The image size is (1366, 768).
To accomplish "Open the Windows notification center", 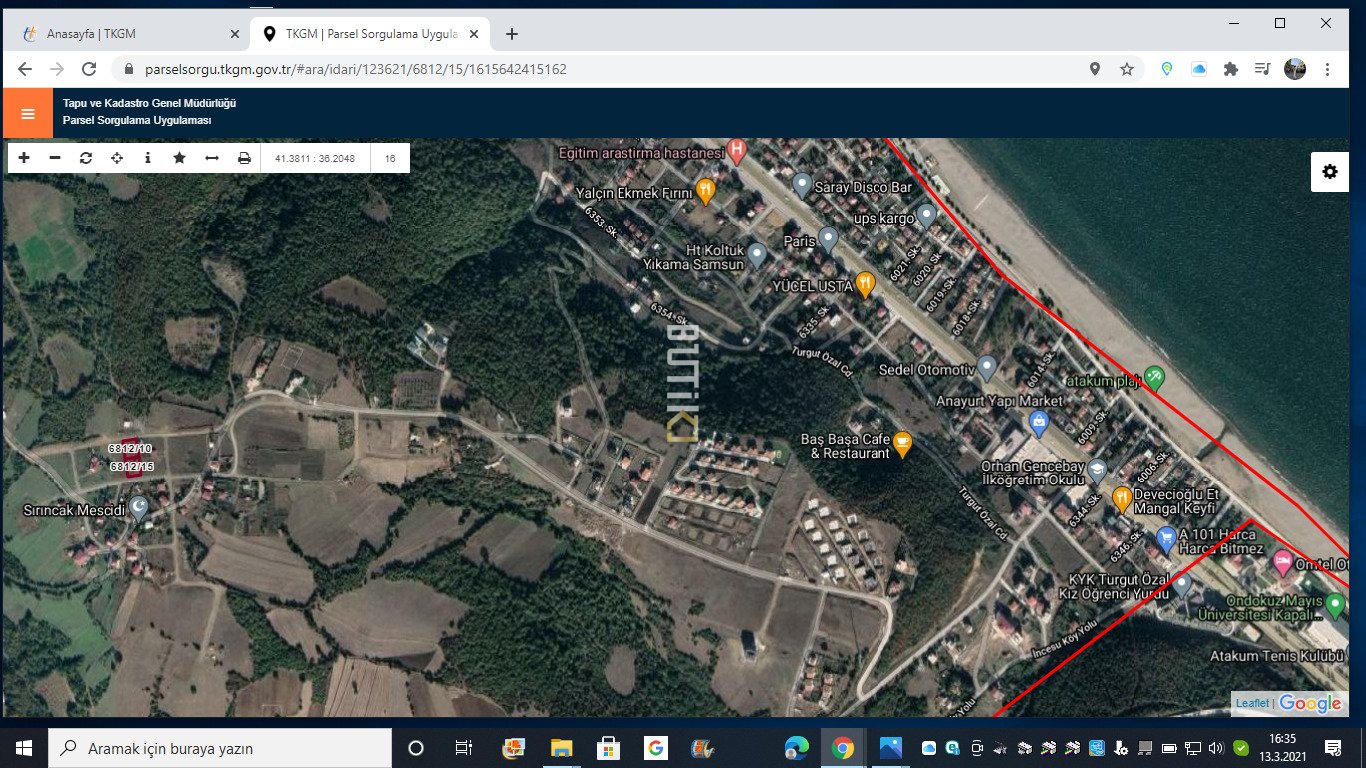I will (1333, 747).
